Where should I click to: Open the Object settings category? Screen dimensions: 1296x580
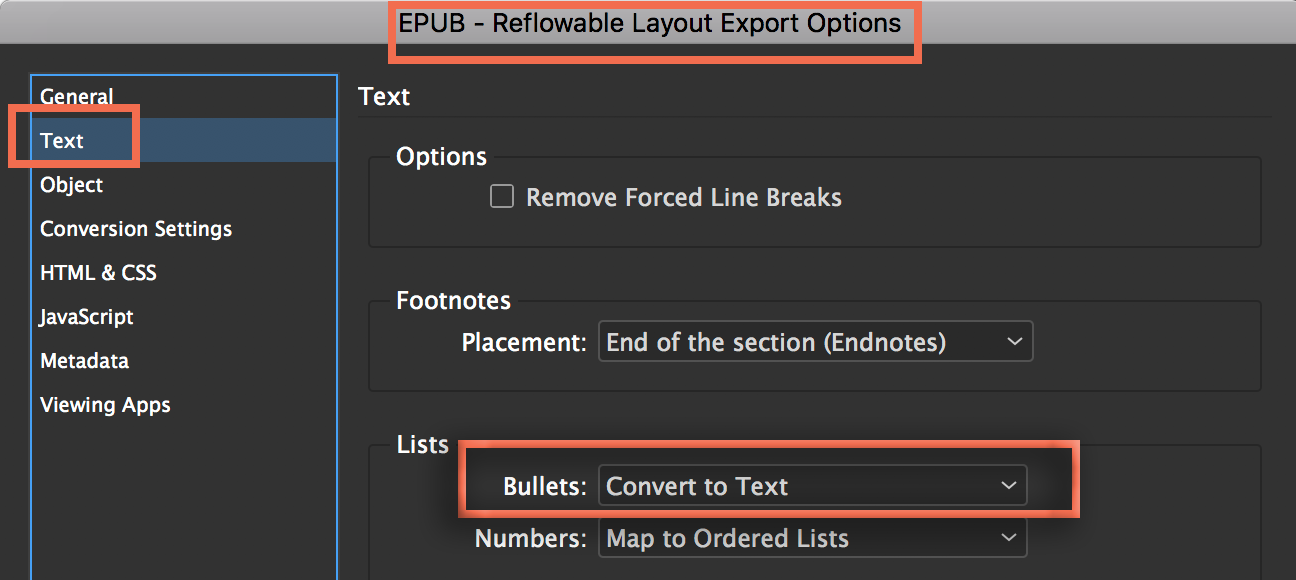click(x=71, y=185)
